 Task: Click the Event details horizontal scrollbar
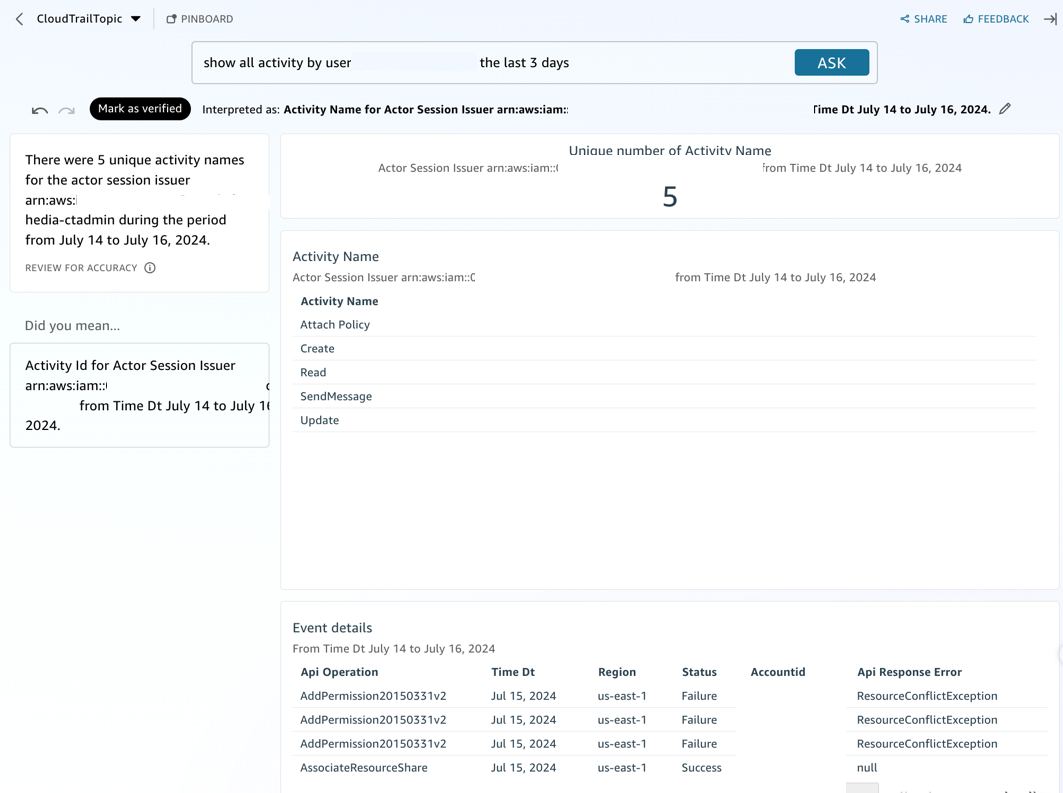[862, 789]
